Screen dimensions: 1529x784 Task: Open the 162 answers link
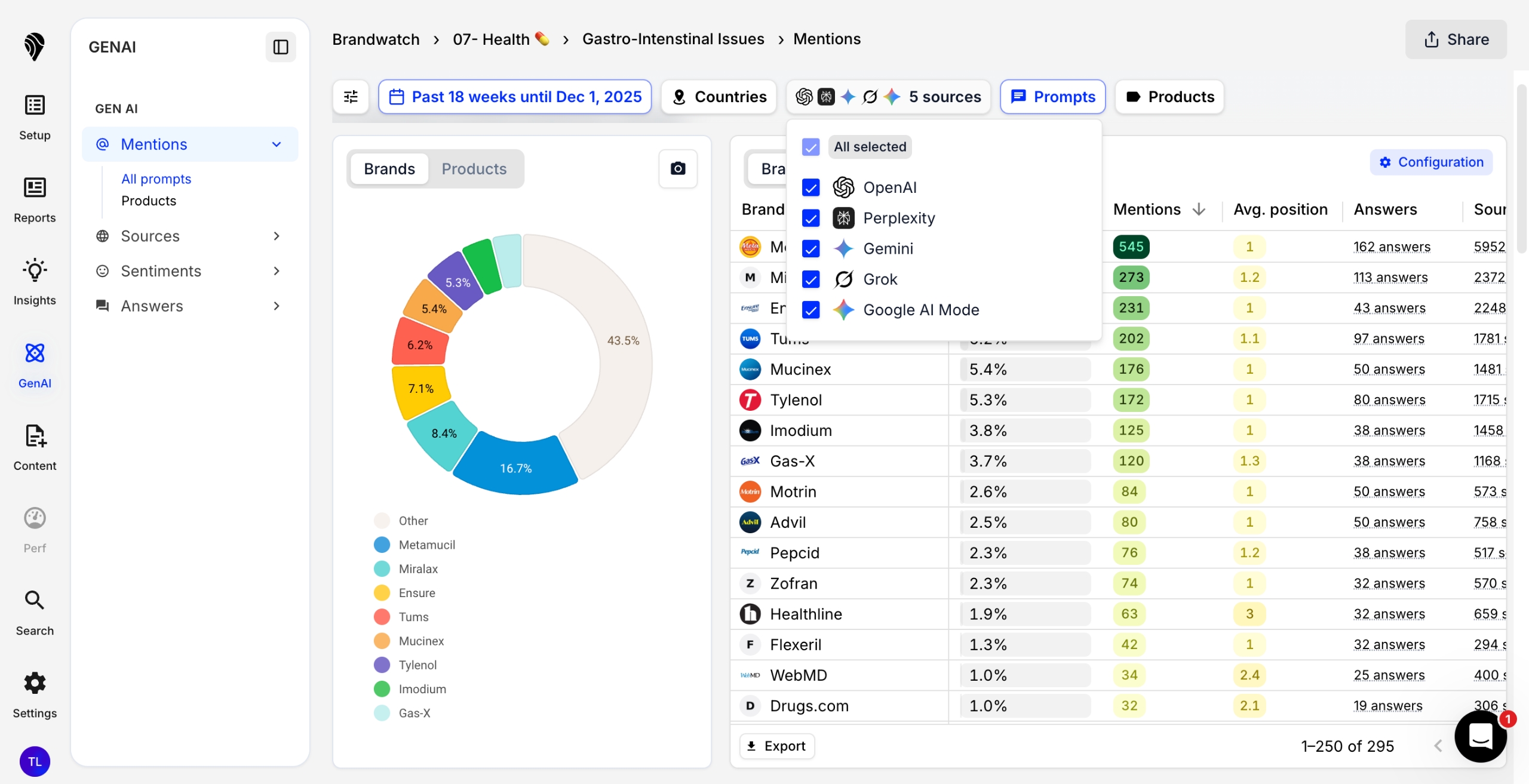click(x=1392, y=247)
